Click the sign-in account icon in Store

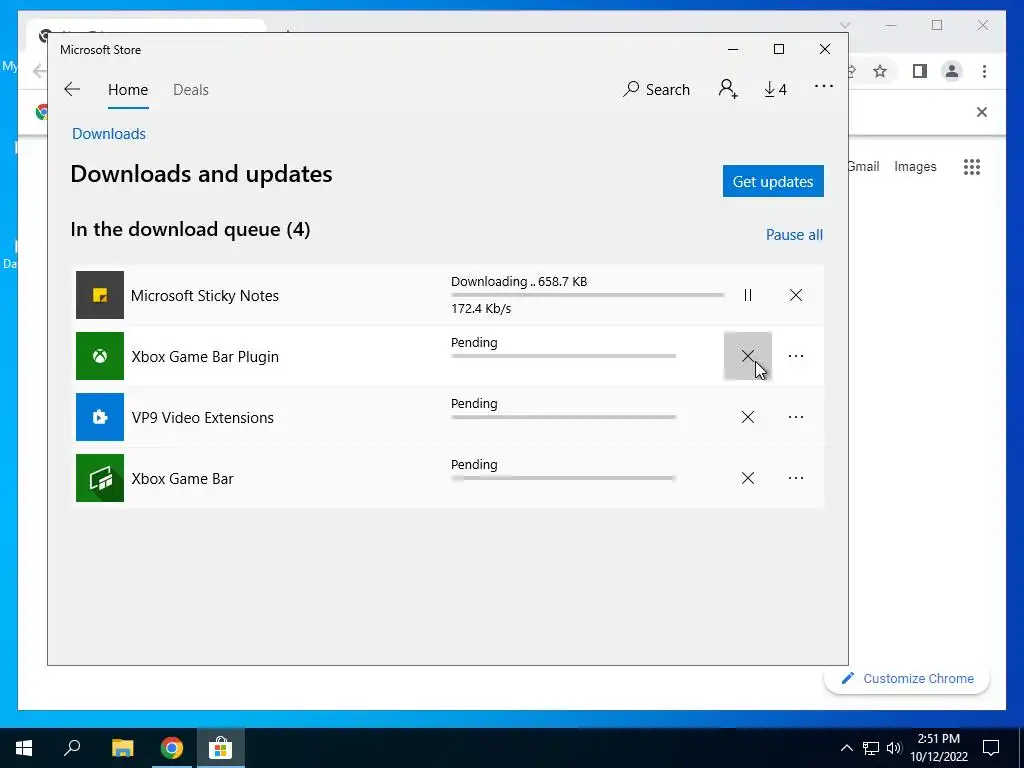tap(728, 89)
